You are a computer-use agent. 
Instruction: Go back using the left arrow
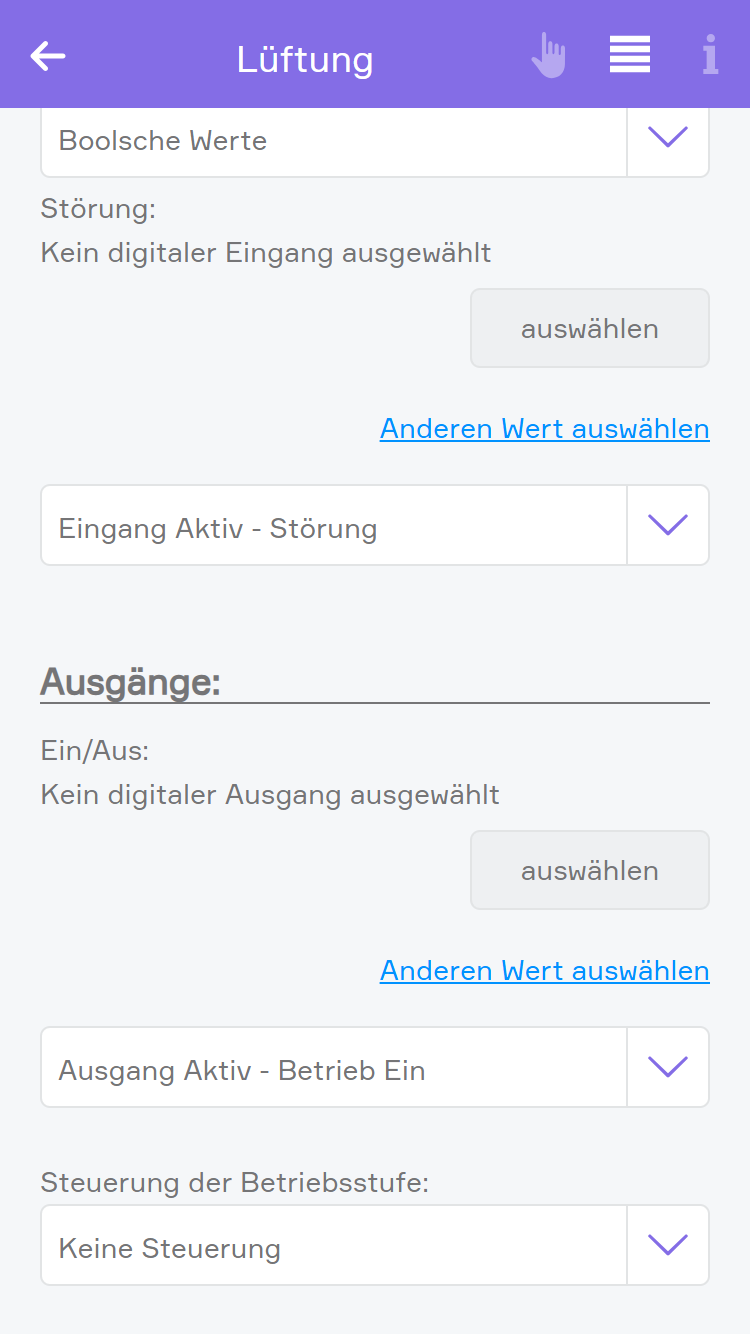(x=48, y=56)
